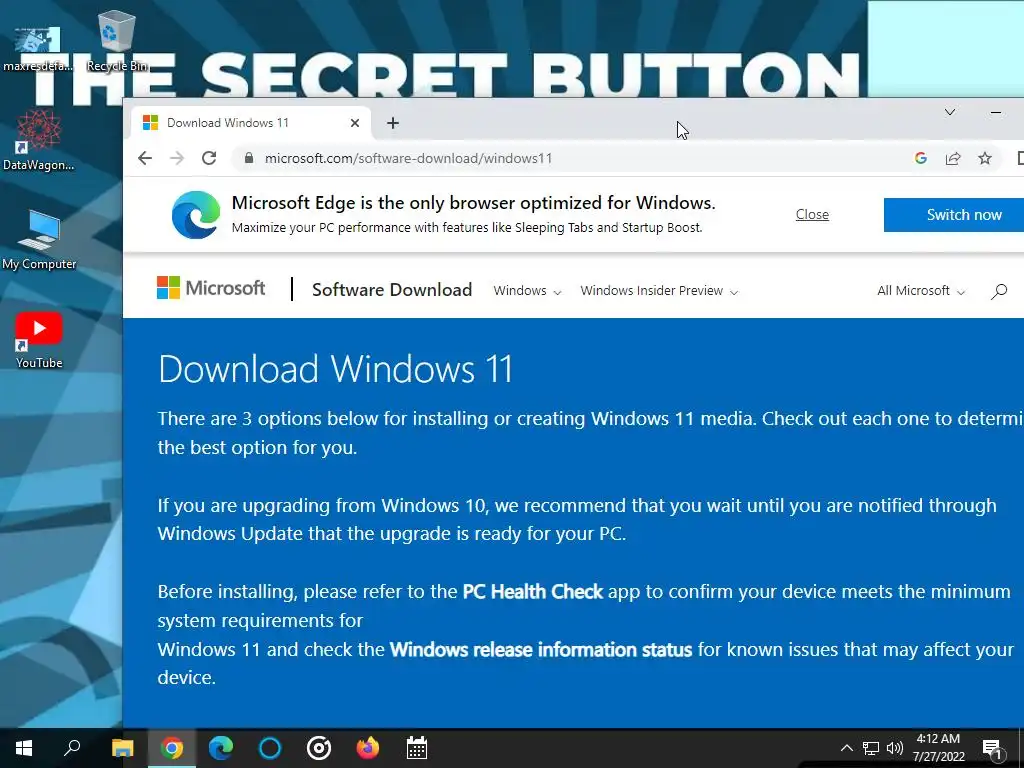Screen dimensions: 1024x768
Task: Share this page via share icon
Action: coord(953,158)
